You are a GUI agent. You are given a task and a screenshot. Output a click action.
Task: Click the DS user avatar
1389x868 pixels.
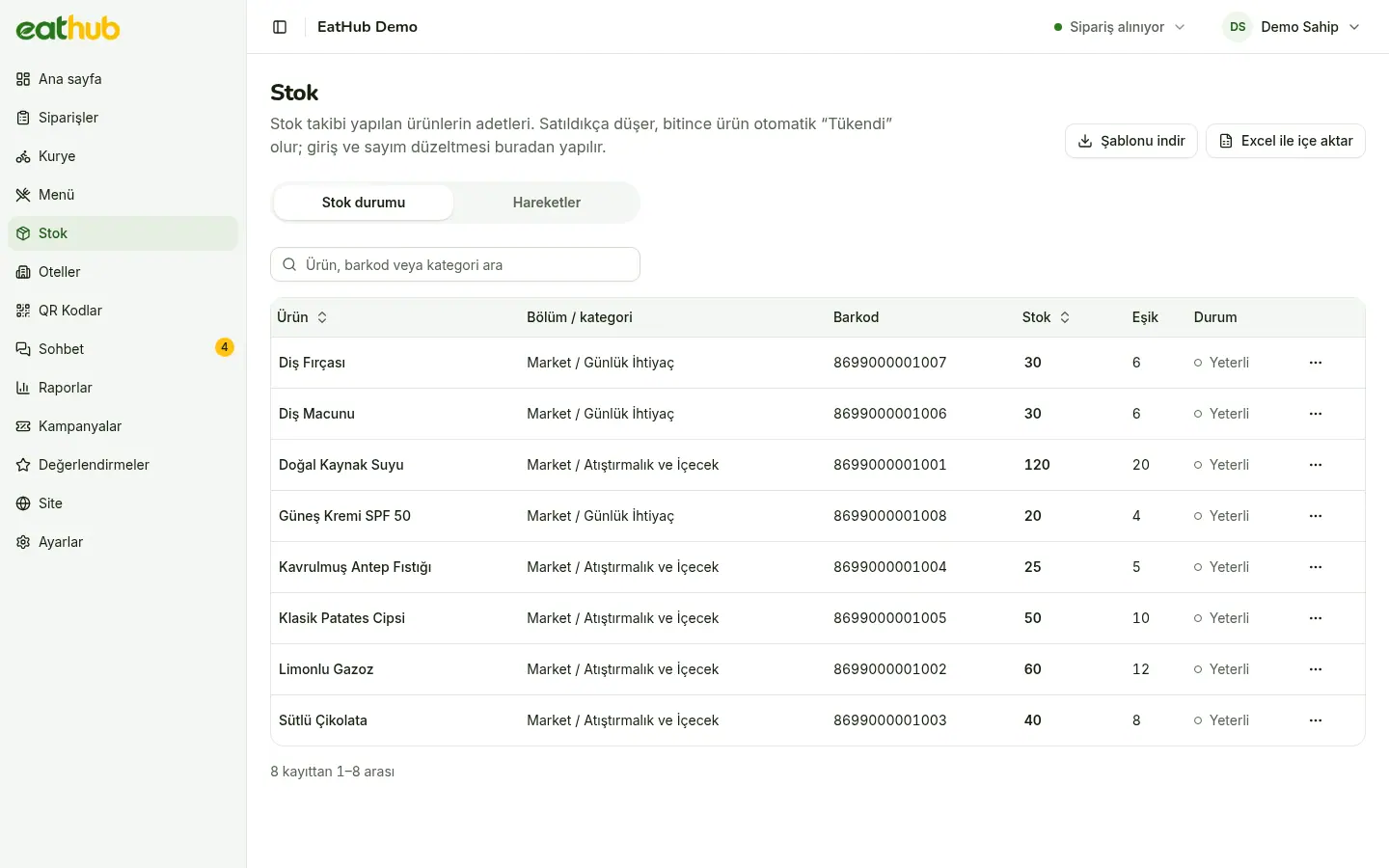[1238, 27]
